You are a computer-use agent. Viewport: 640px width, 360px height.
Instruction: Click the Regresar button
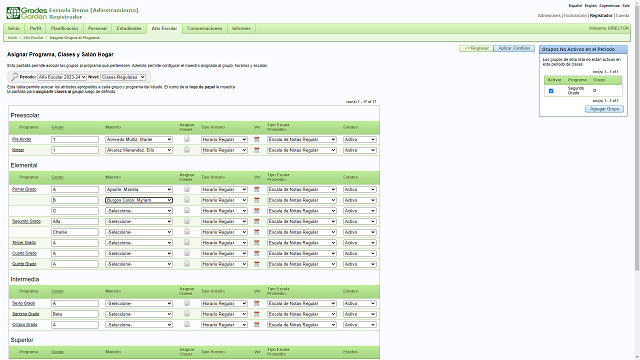[x=476, y=48]
